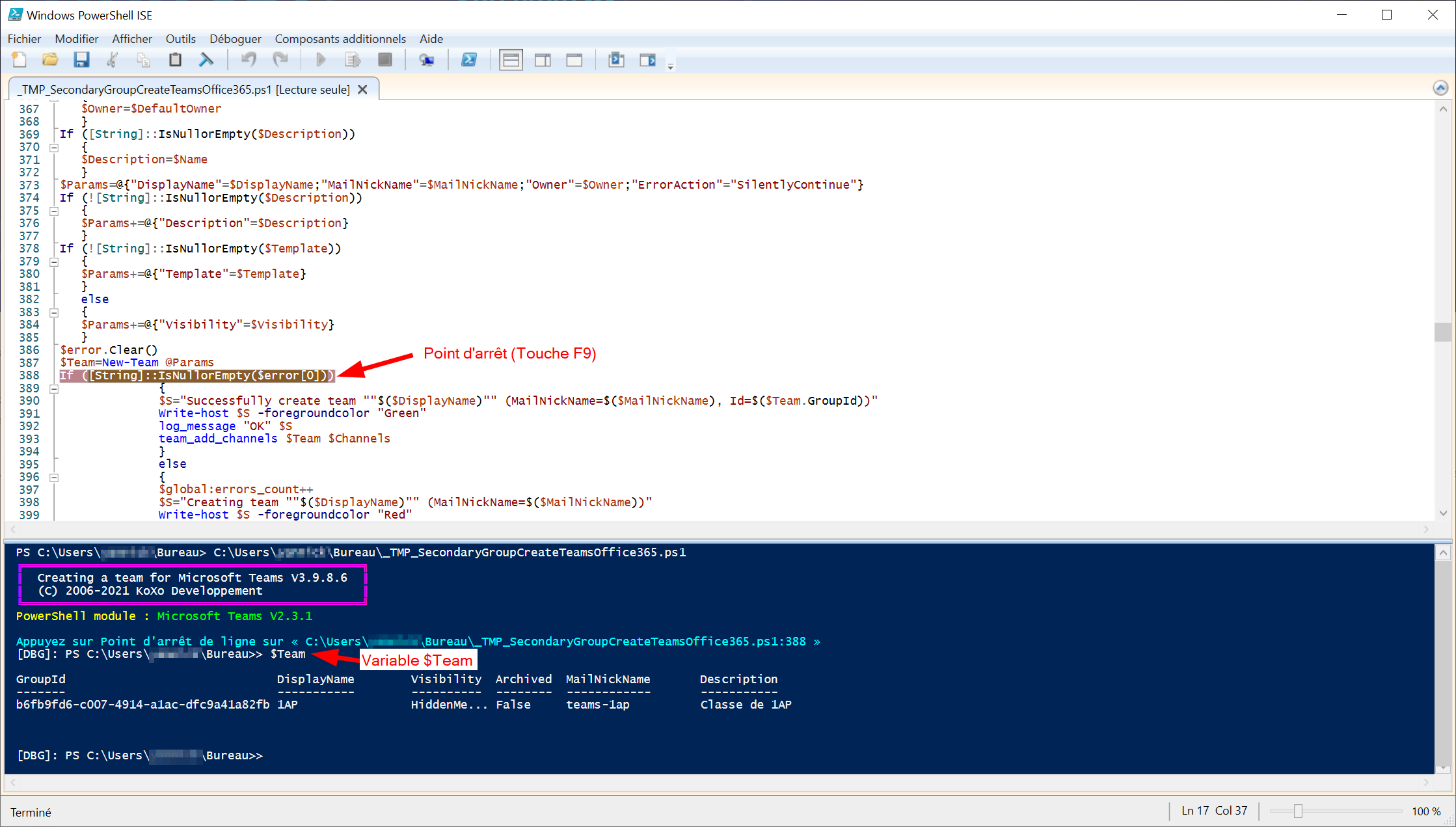
Task: Collapse code block at line 375
Action: (x=55, y=211)
